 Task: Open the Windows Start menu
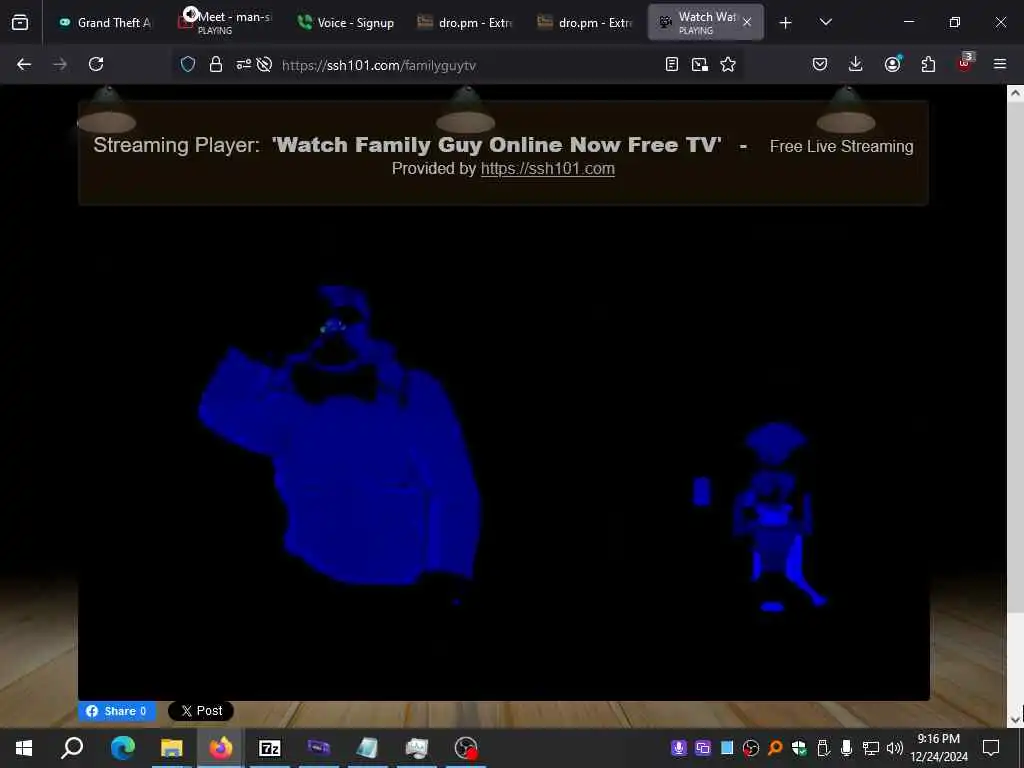pyautogui.click(x=24, y=747)
